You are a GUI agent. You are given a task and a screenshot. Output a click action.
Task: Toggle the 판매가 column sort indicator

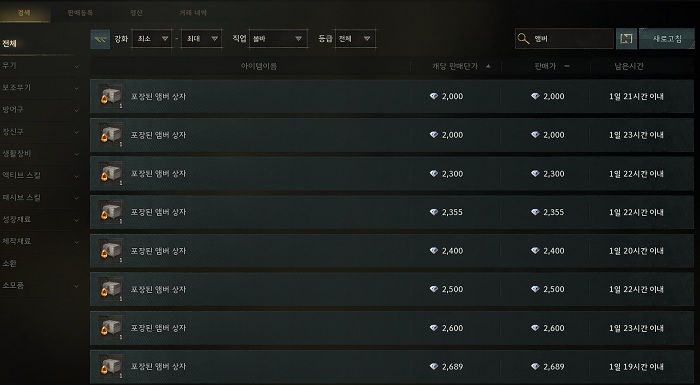[567, 66]
